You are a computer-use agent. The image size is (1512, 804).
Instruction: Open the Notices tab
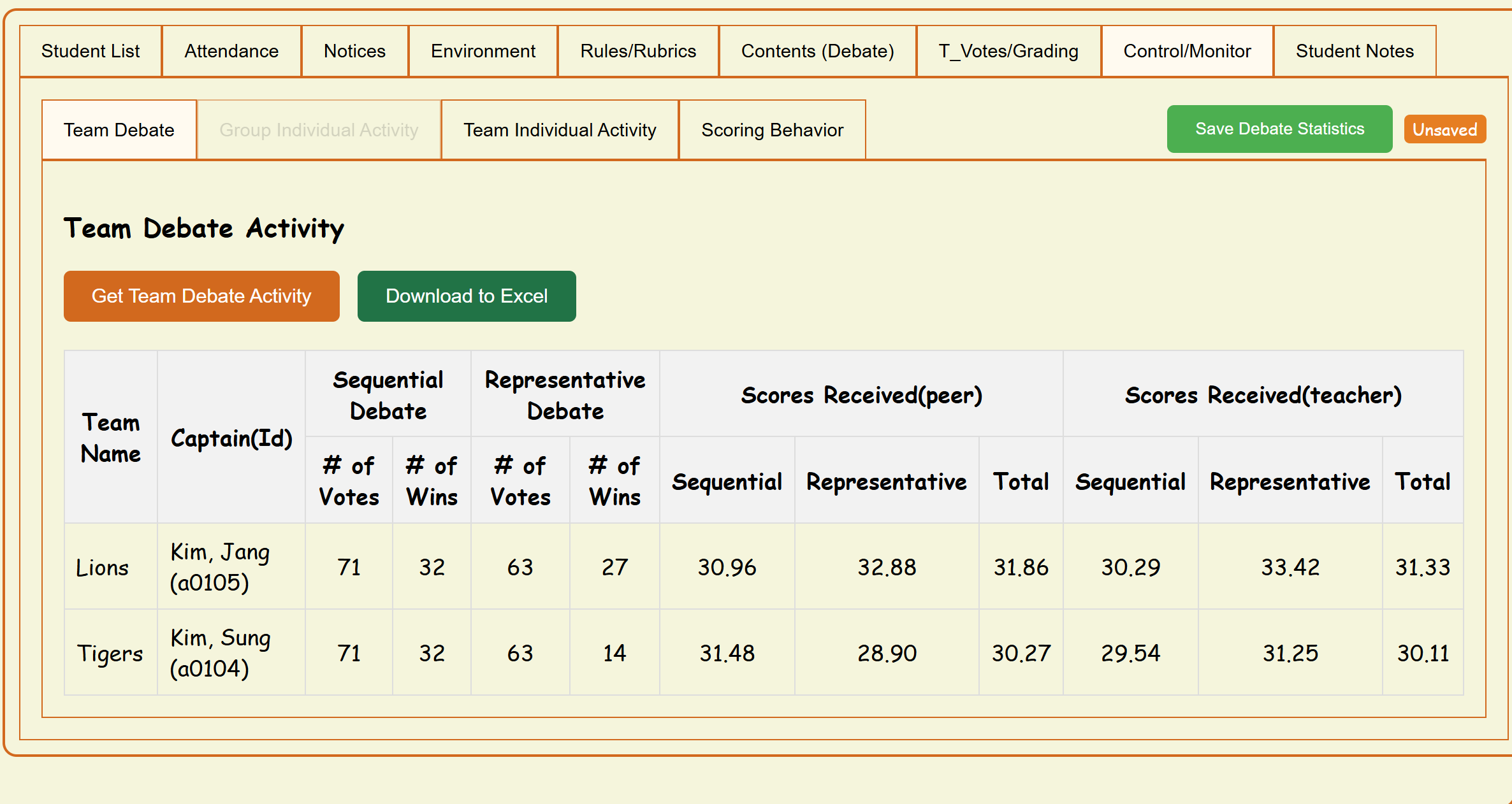click(354, 51)
